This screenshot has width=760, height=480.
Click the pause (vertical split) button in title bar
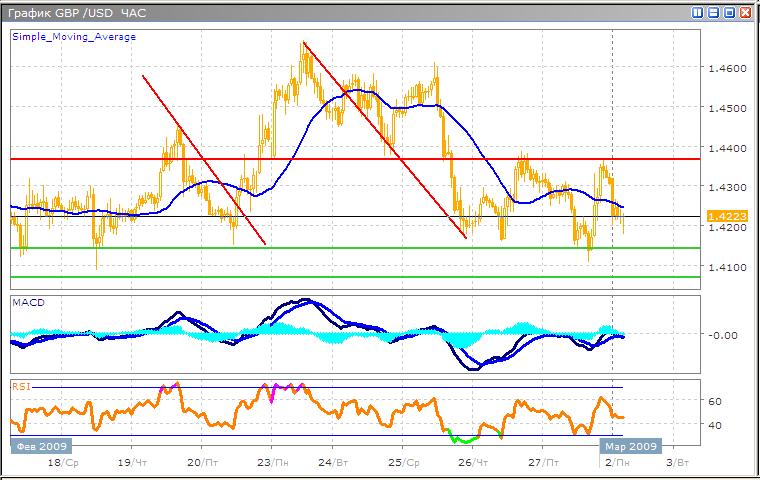point(697,13)
